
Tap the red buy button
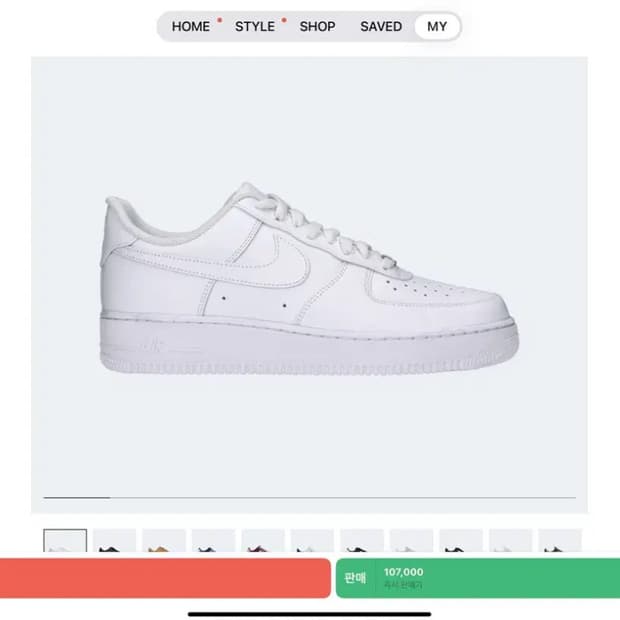(x=165, y=578)
